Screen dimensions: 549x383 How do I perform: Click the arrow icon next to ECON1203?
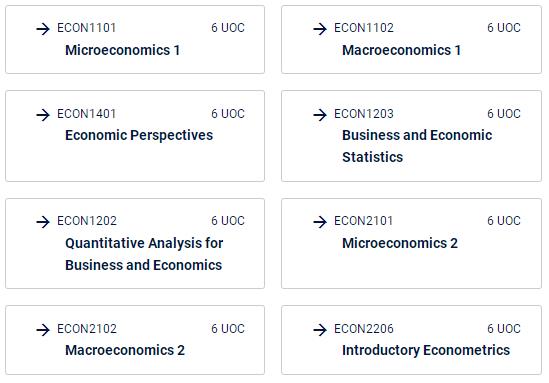[320, 114]
